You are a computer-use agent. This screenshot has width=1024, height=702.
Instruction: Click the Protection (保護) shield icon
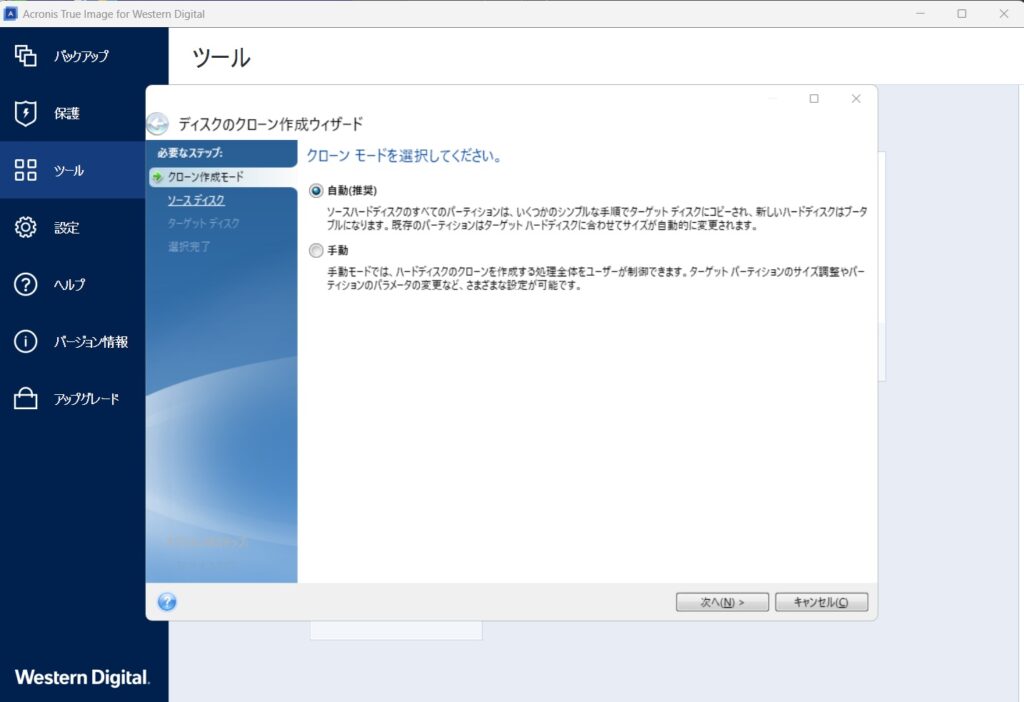(26, 113)
